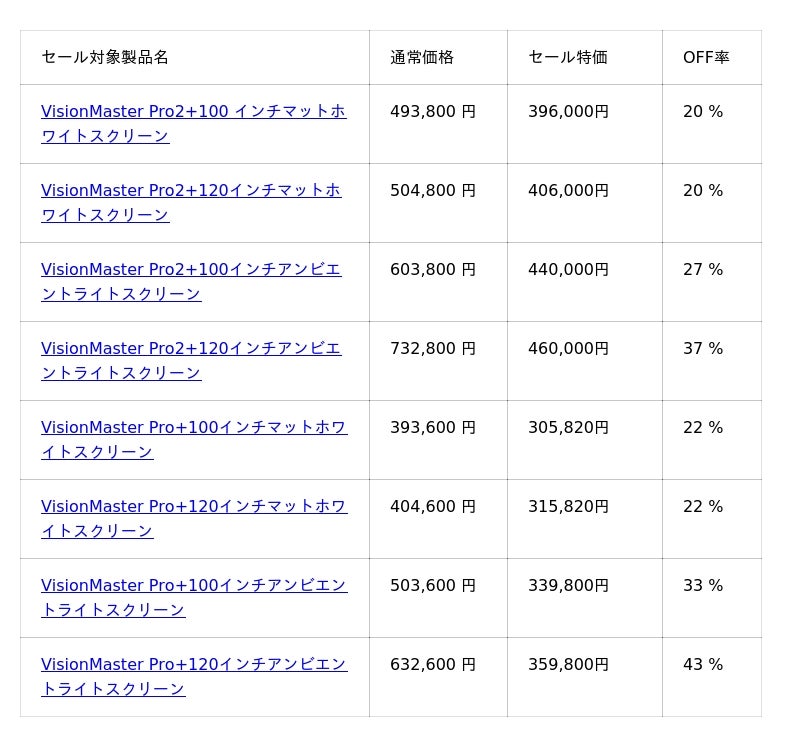Click the 732,800 円 regular price cell
Image resolution: width=800 pixels, height=747 pixels.
433,349
